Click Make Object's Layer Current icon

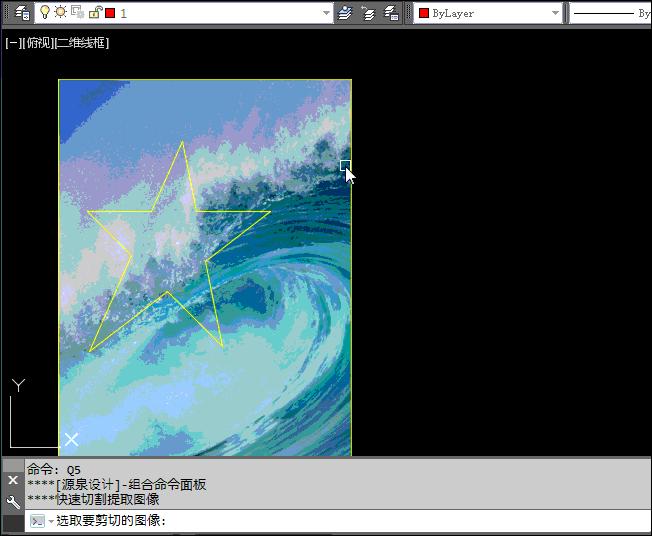[x=345, y=13]
